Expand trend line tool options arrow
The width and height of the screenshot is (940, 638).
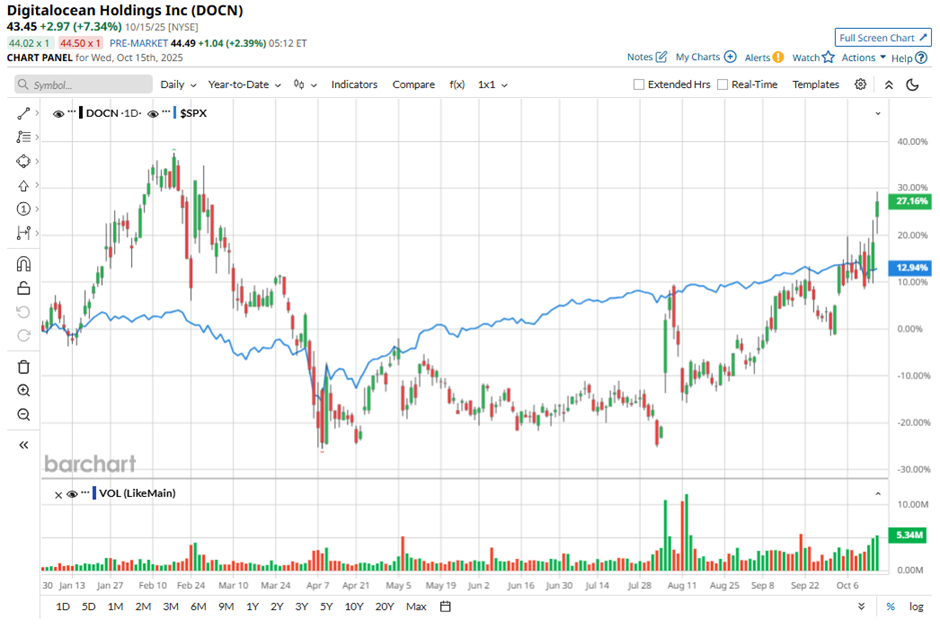click(37, 113)
